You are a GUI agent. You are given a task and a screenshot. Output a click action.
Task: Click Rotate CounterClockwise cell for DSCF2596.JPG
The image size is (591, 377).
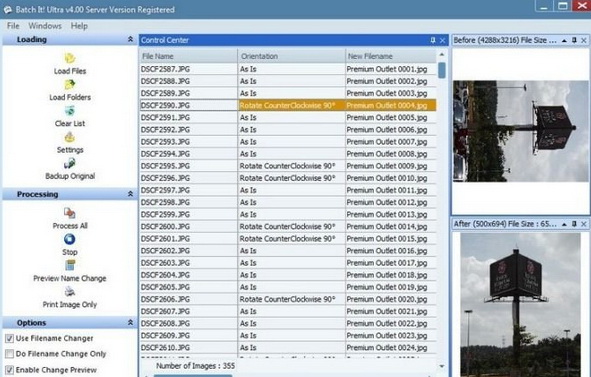tap(291, 178)
